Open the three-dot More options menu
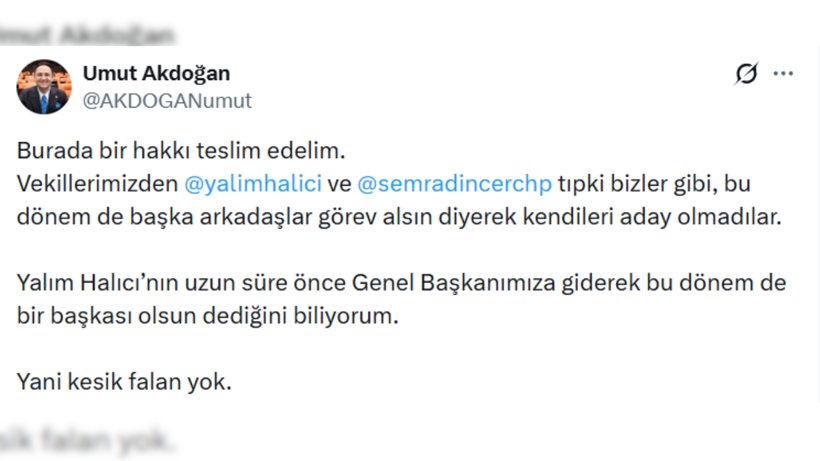 (x=783, y=73)
